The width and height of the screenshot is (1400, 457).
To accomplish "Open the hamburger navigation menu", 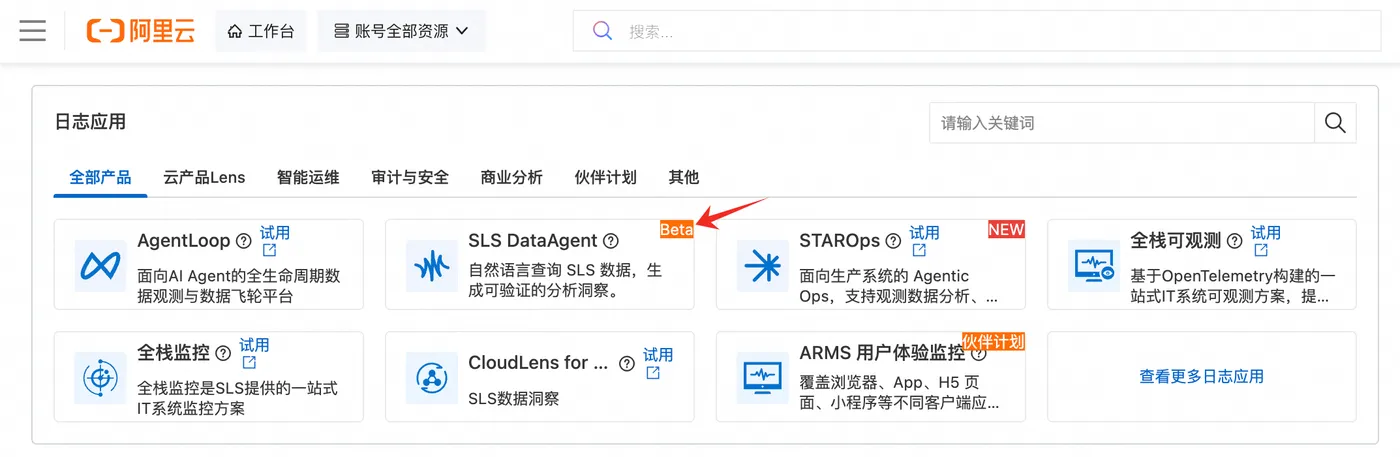I will coord(33,31).
